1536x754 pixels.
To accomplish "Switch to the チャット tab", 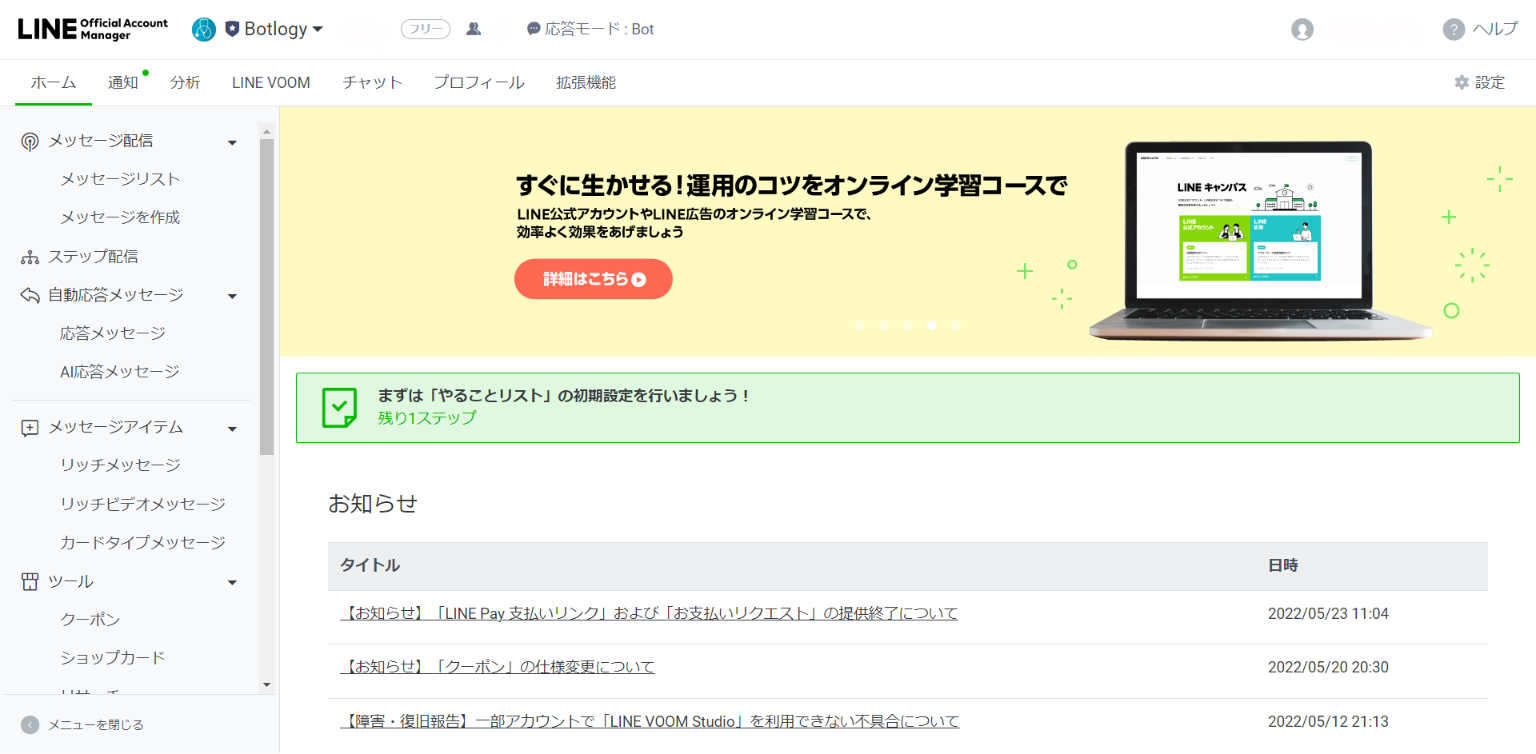I will point(372,82).
